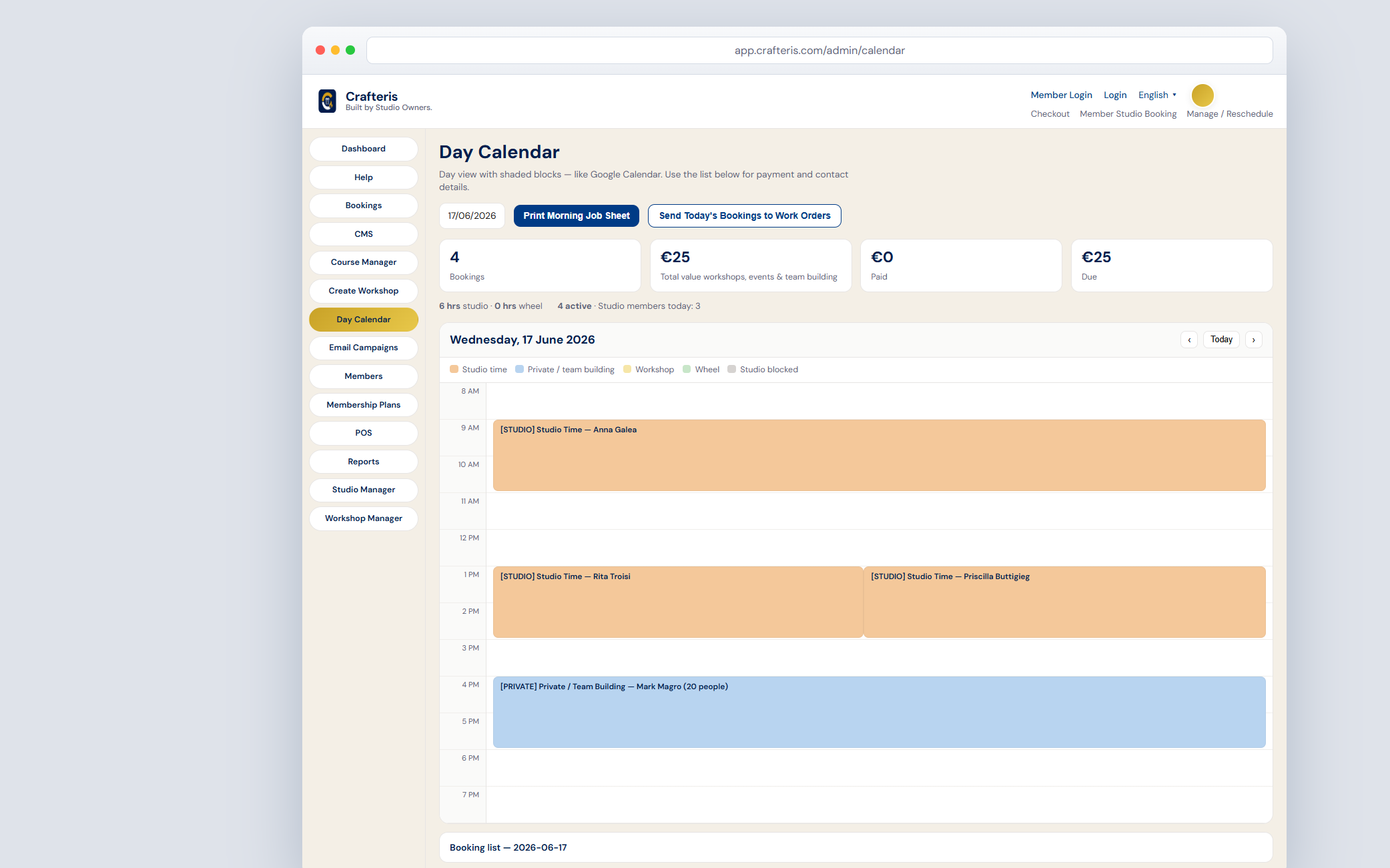Follow the Member Login link

coord(1061,95)
